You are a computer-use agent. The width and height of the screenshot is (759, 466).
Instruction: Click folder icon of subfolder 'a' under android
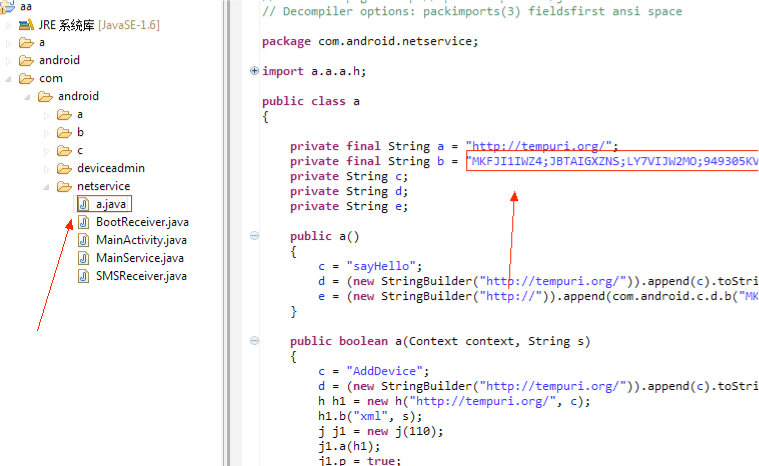(x=64, y=115)
